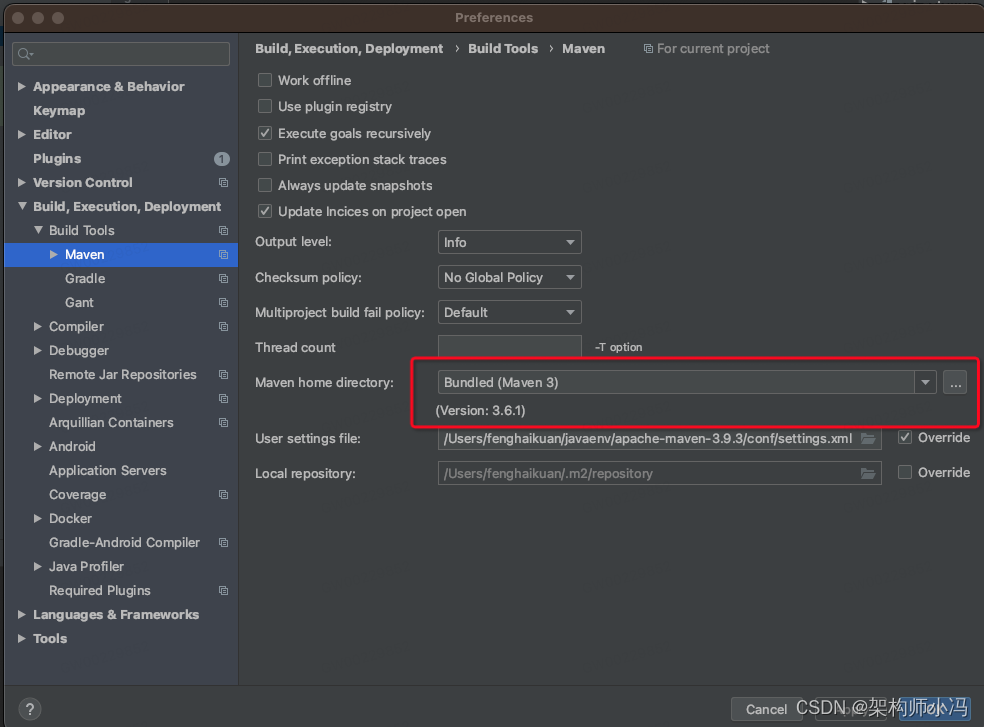Click the browse button for Maven home directory
The height and width of the screenshot is (727, 984).
(954, 382)
